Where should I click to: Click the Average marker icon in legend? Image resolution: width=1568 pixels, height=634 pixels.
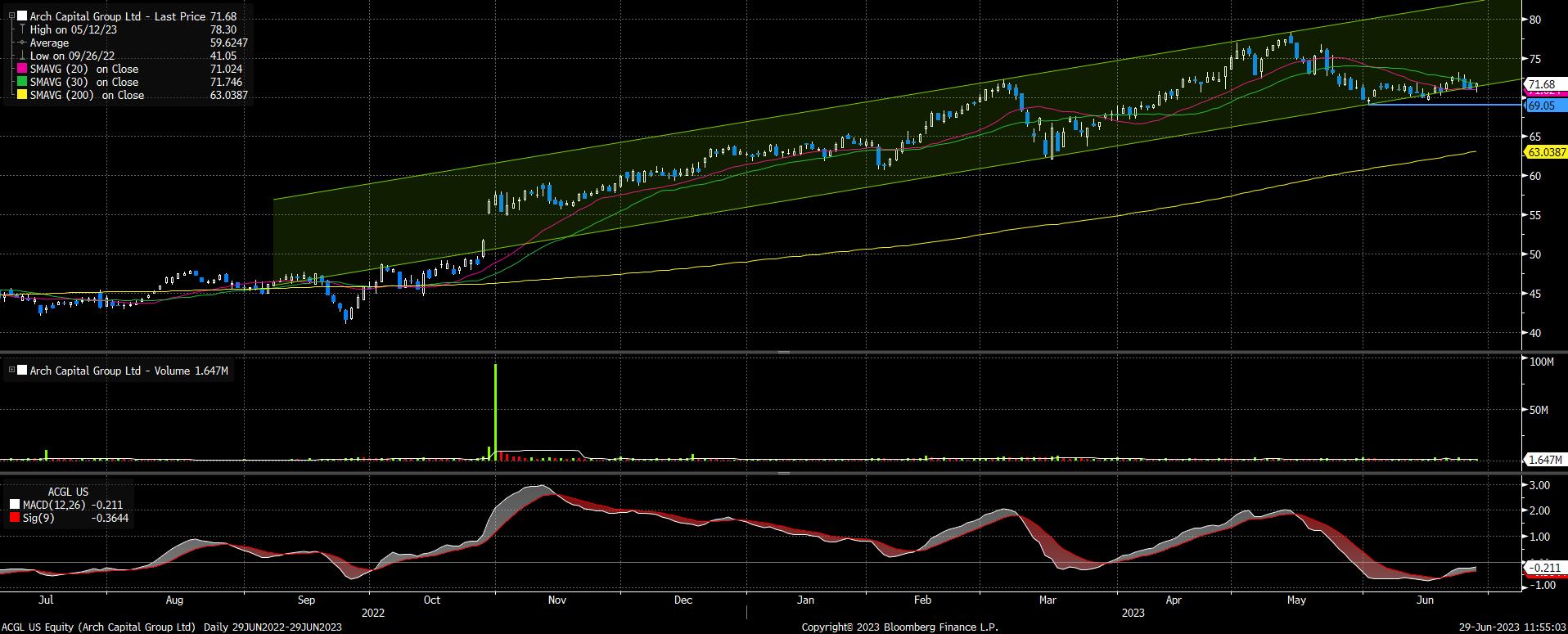point(21,43)
